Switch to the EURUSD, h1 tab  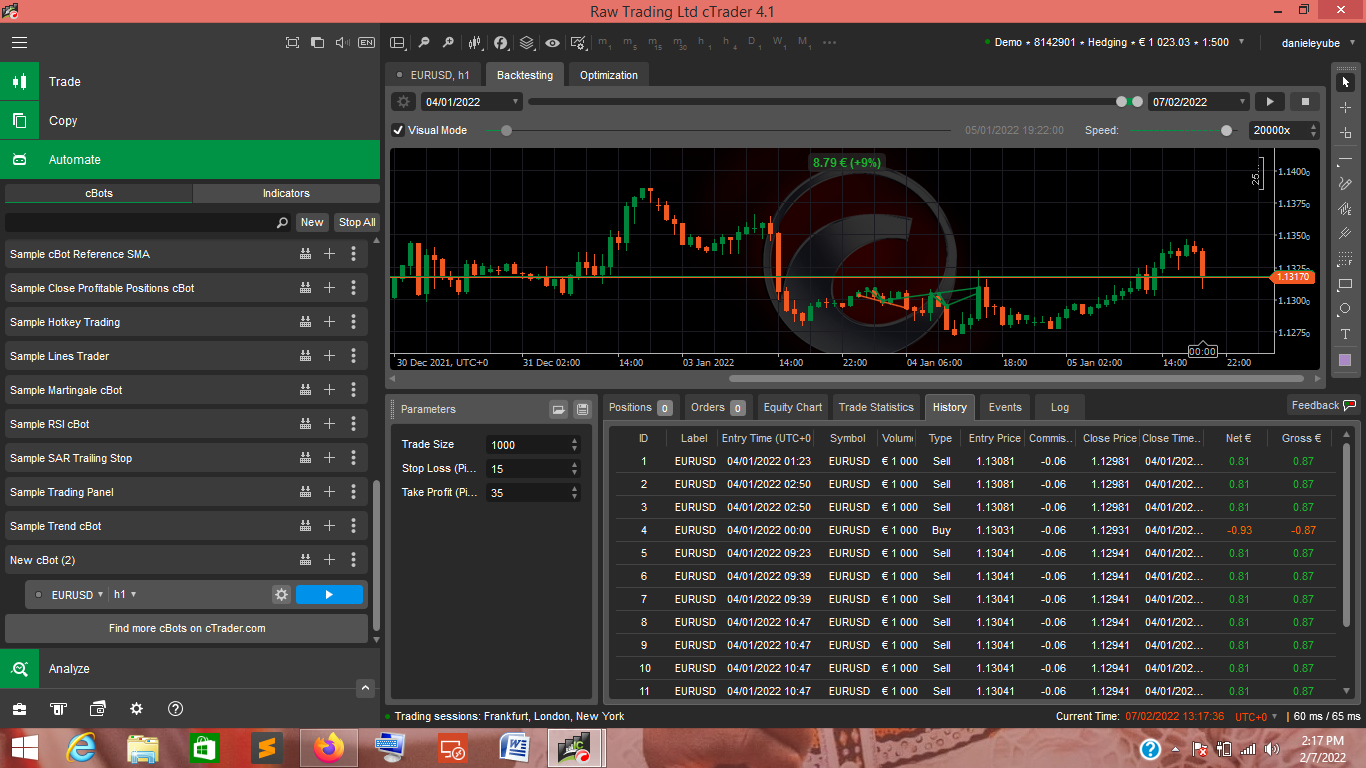coord(434,75)
